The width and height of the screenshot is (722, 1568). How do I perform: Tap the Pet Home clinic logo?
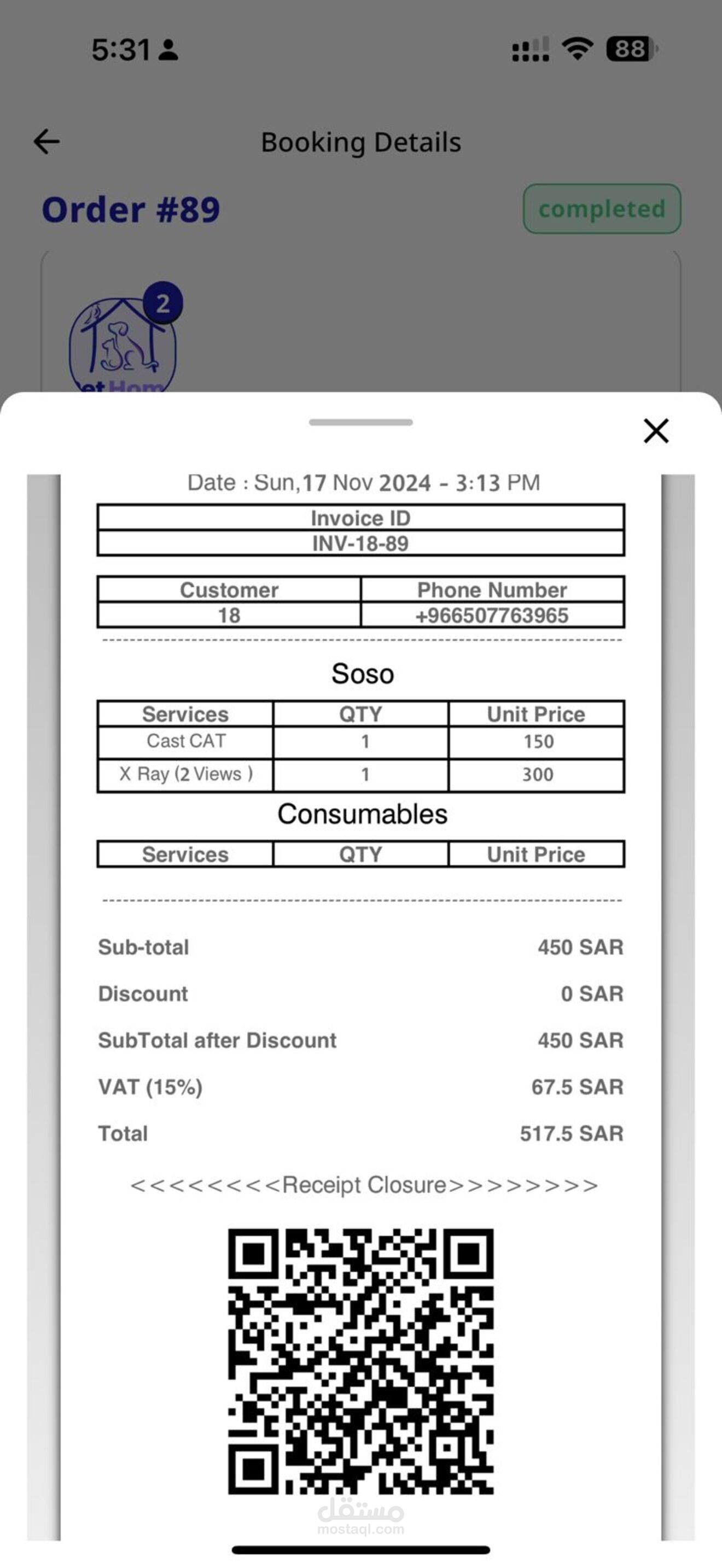pos(123,344)
